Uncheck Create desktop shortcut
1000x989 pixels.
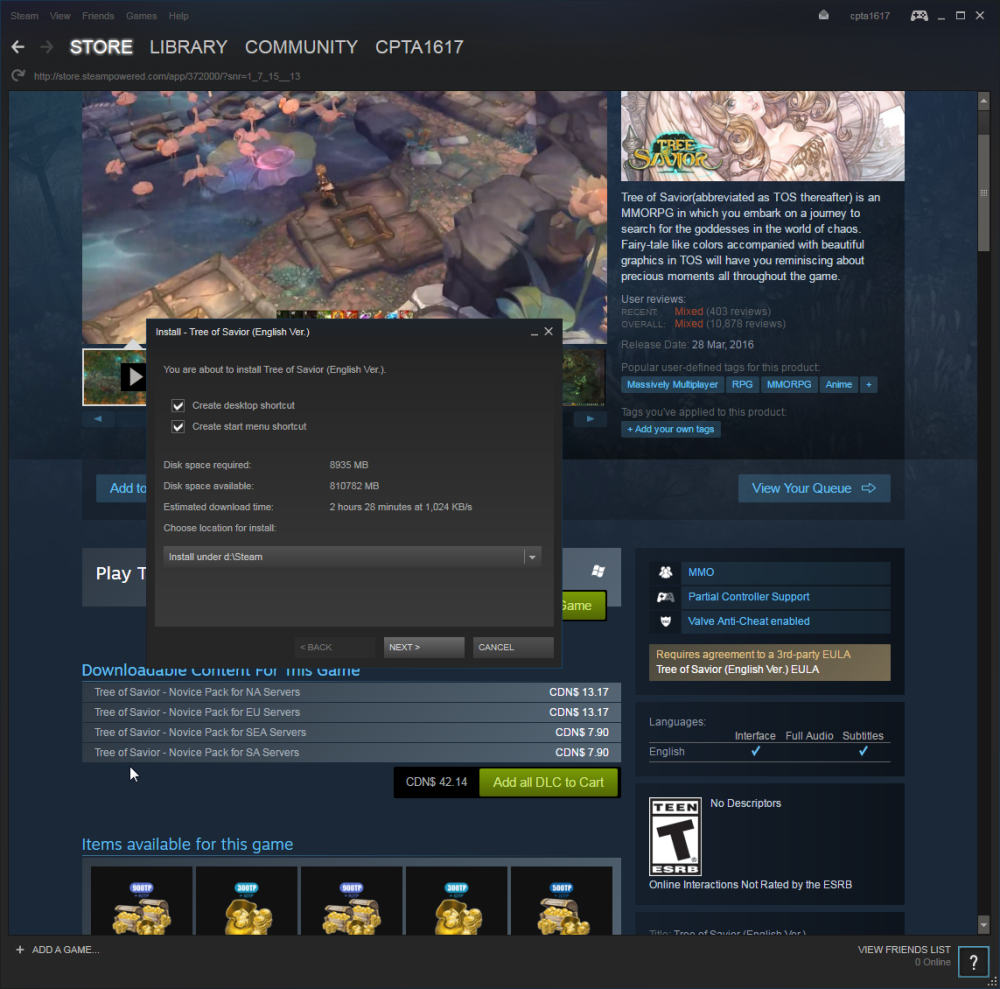pyautogui.click(x=178, y=406)
